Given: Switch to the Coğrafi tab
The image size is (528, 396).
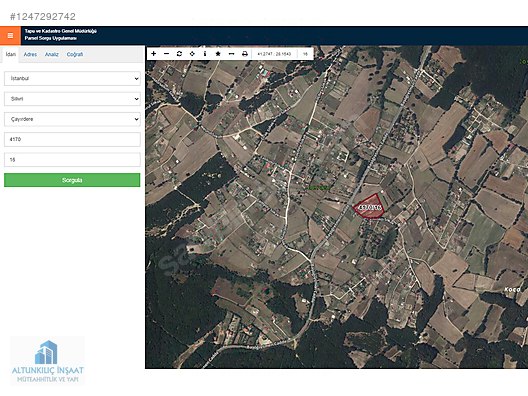Looking at the screenshot, I should tap(75, 54).
